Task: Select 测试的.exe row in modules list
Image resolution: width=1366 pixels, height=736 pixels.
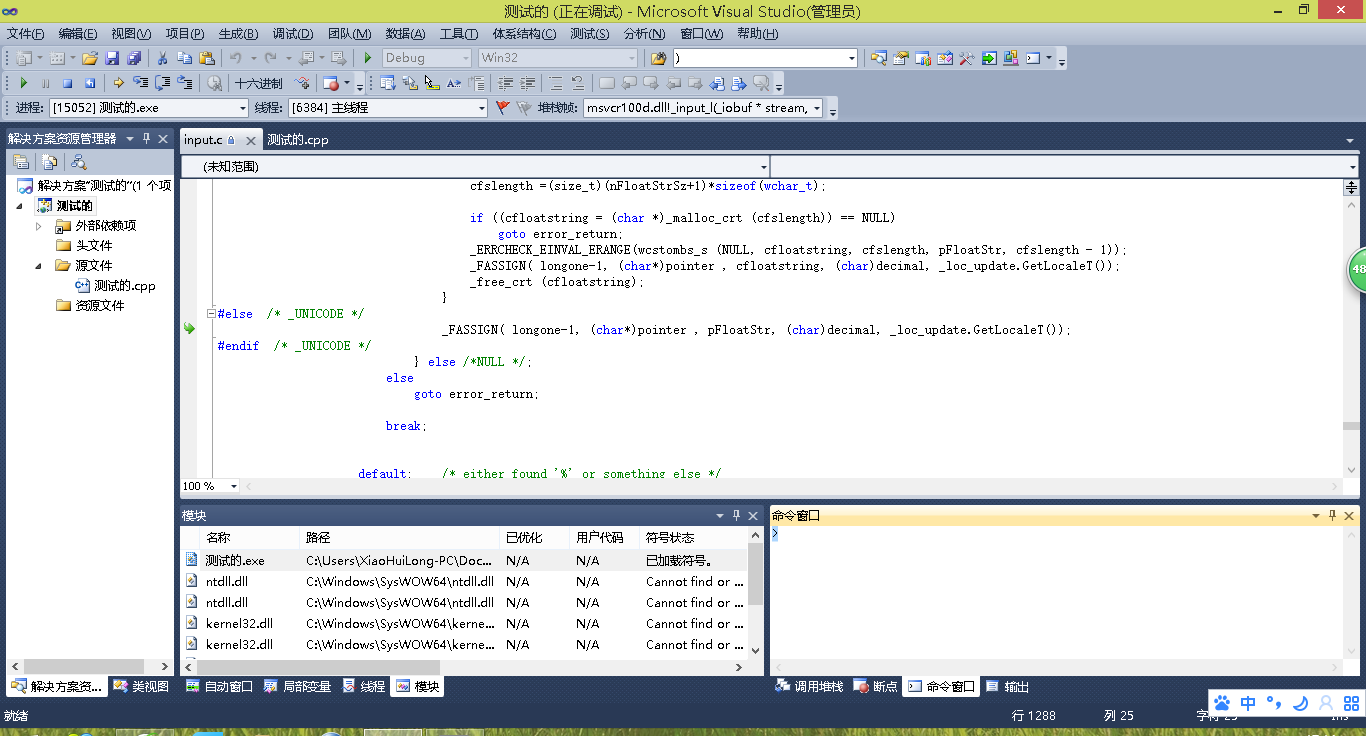Action: click(464, 561)
